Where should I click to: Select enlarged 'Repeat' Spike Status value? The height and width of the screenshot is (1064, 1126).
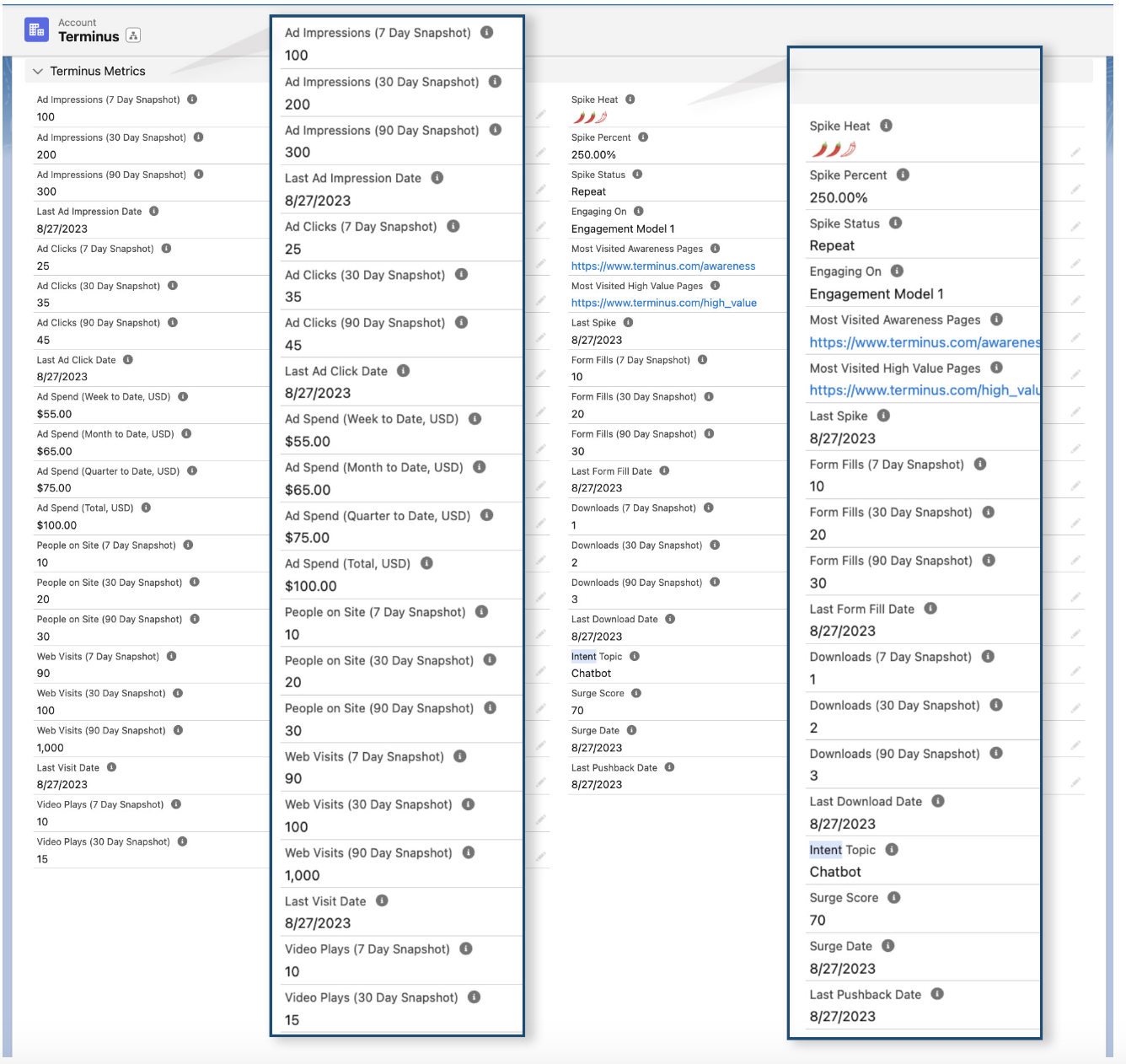tap(832, 245)
